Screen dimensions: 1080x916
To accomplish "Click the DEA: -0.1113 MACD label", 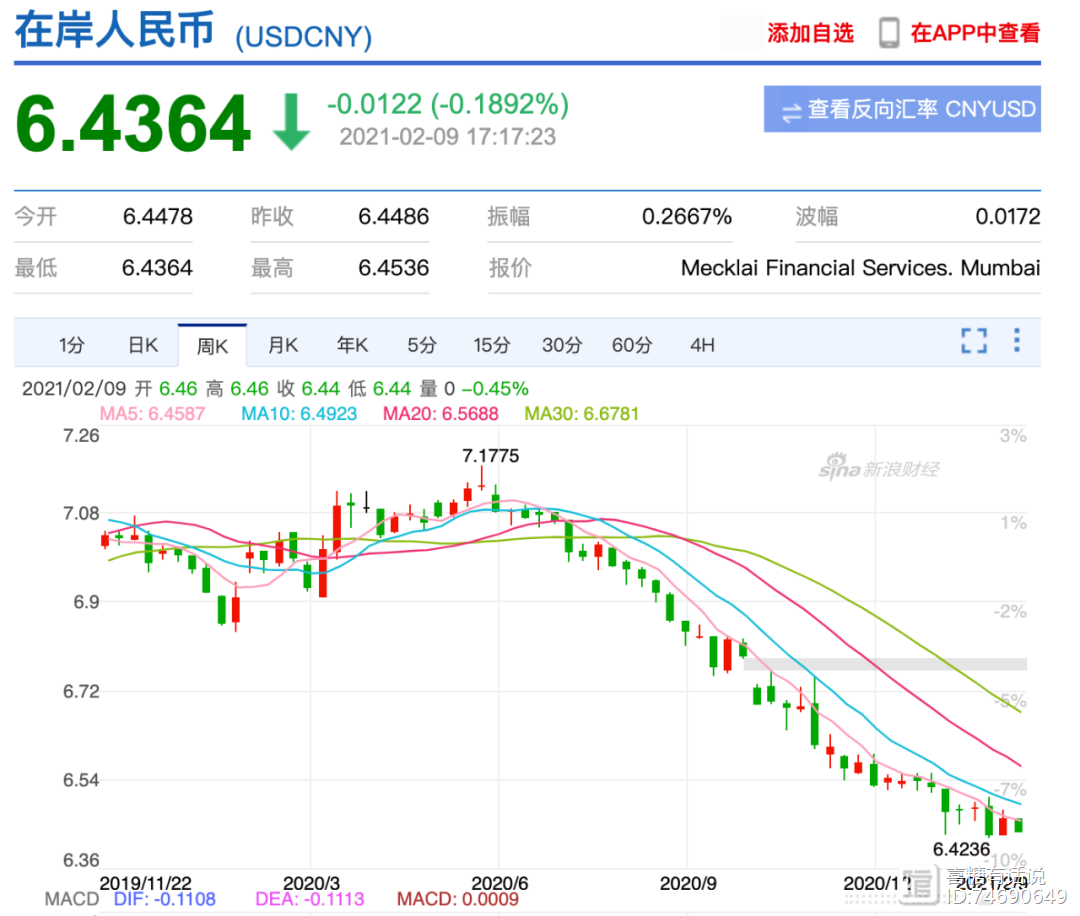I will 309,899.
